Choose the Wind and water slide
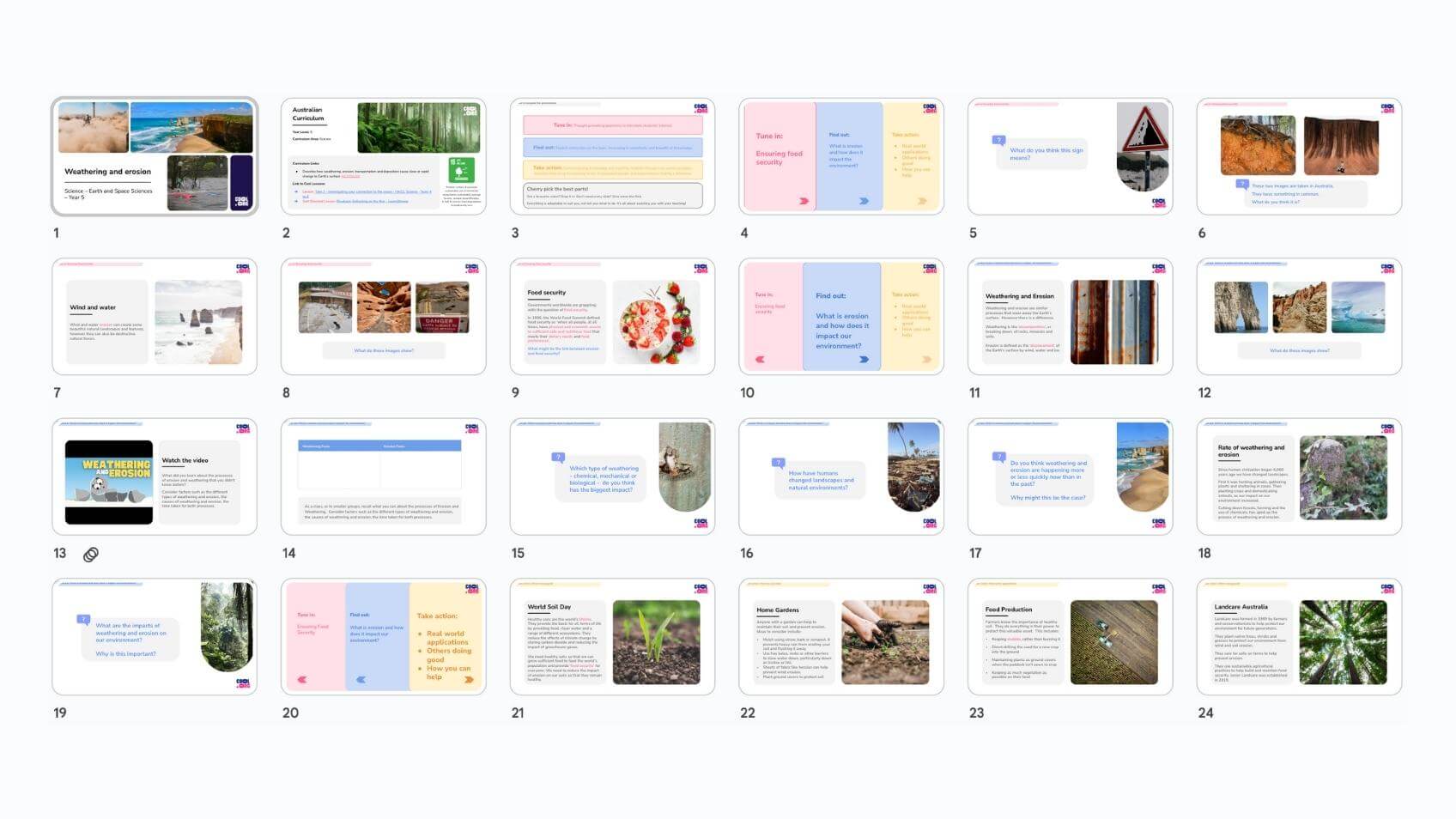The width and height of the screenshot is (1456, 819). 155,317
